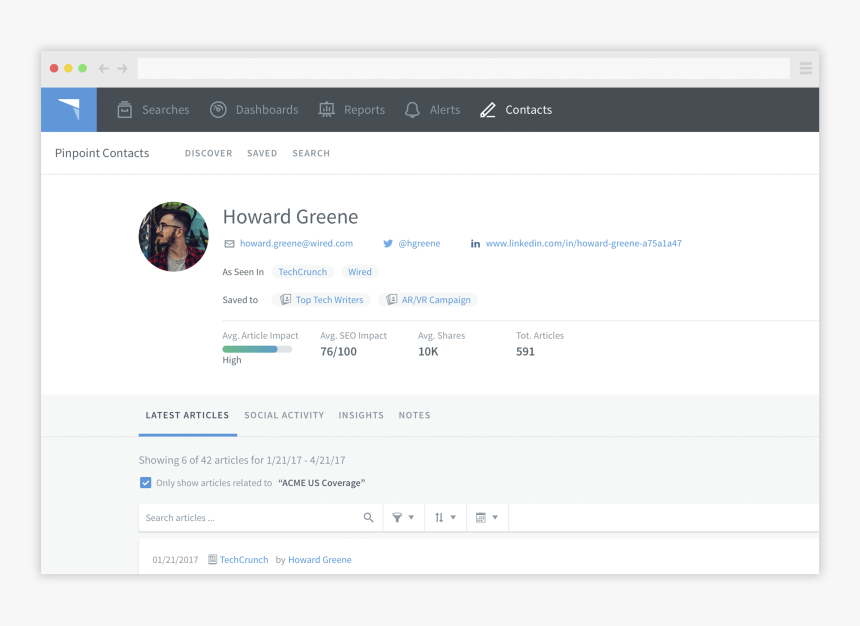Click the sort arrows icon

point(439,517)
